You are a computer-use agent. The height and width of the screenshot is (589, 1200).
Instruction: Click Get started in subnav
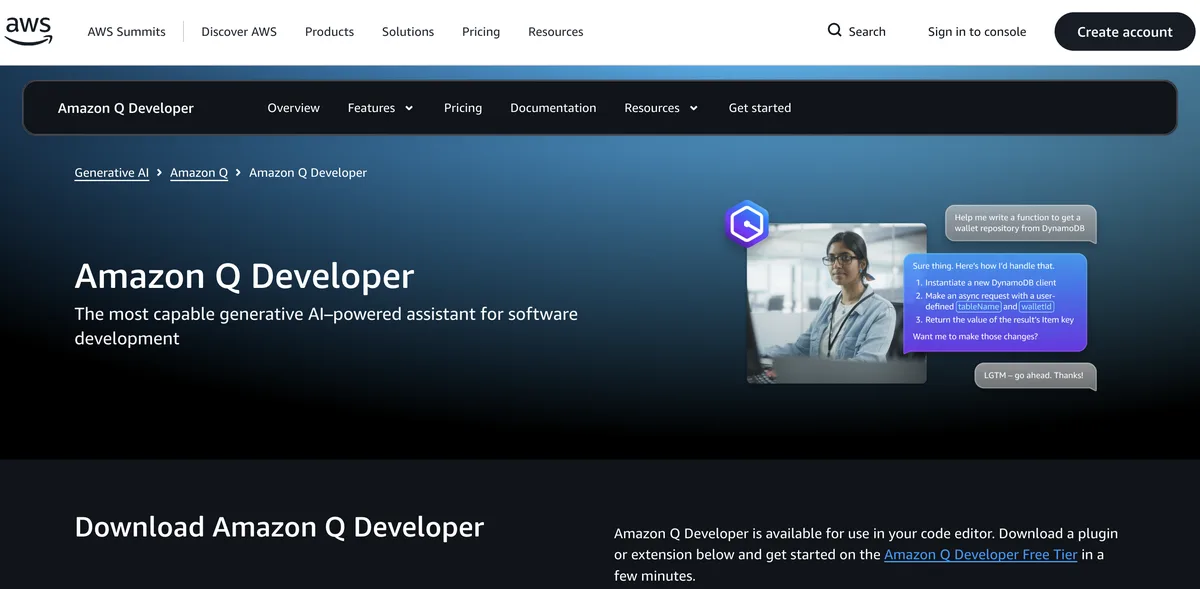coord(760,108)
